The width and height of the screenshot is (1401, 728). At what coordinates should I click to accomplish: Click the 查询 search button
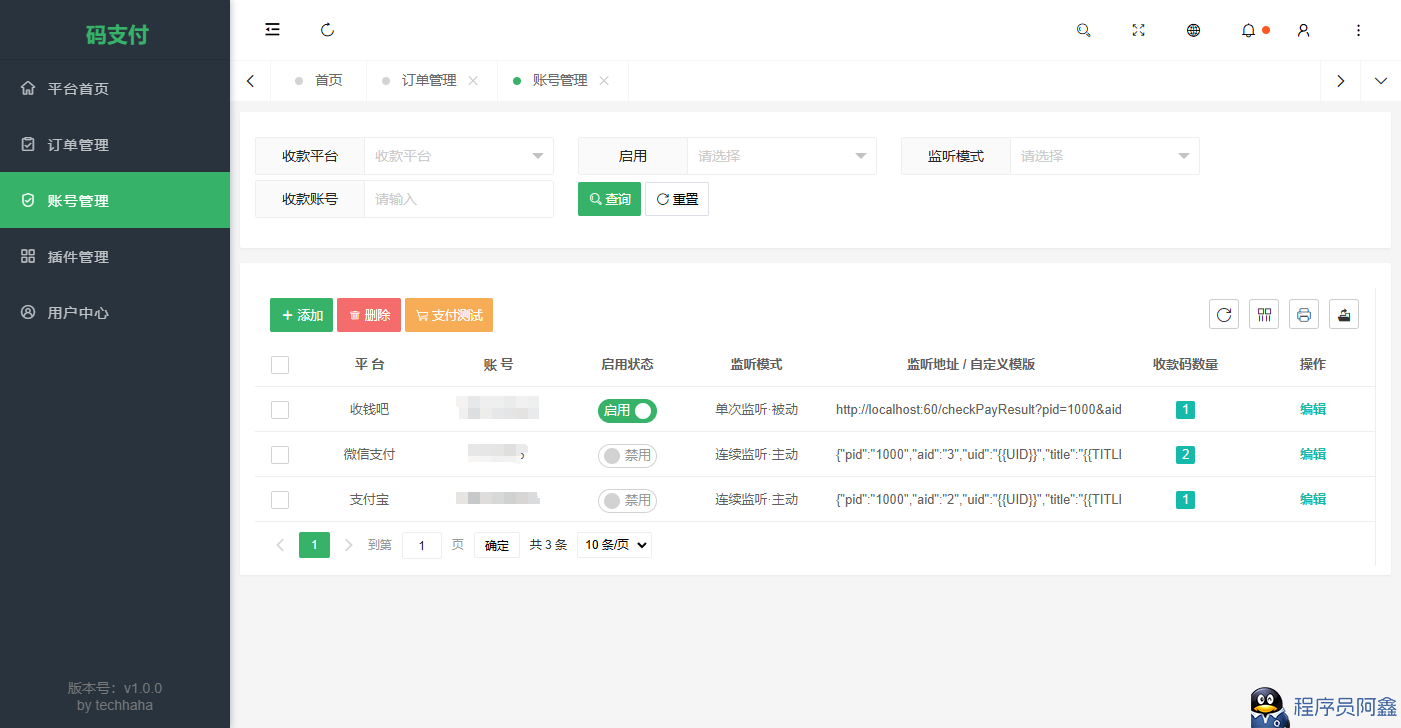click(x=609, y=199)
